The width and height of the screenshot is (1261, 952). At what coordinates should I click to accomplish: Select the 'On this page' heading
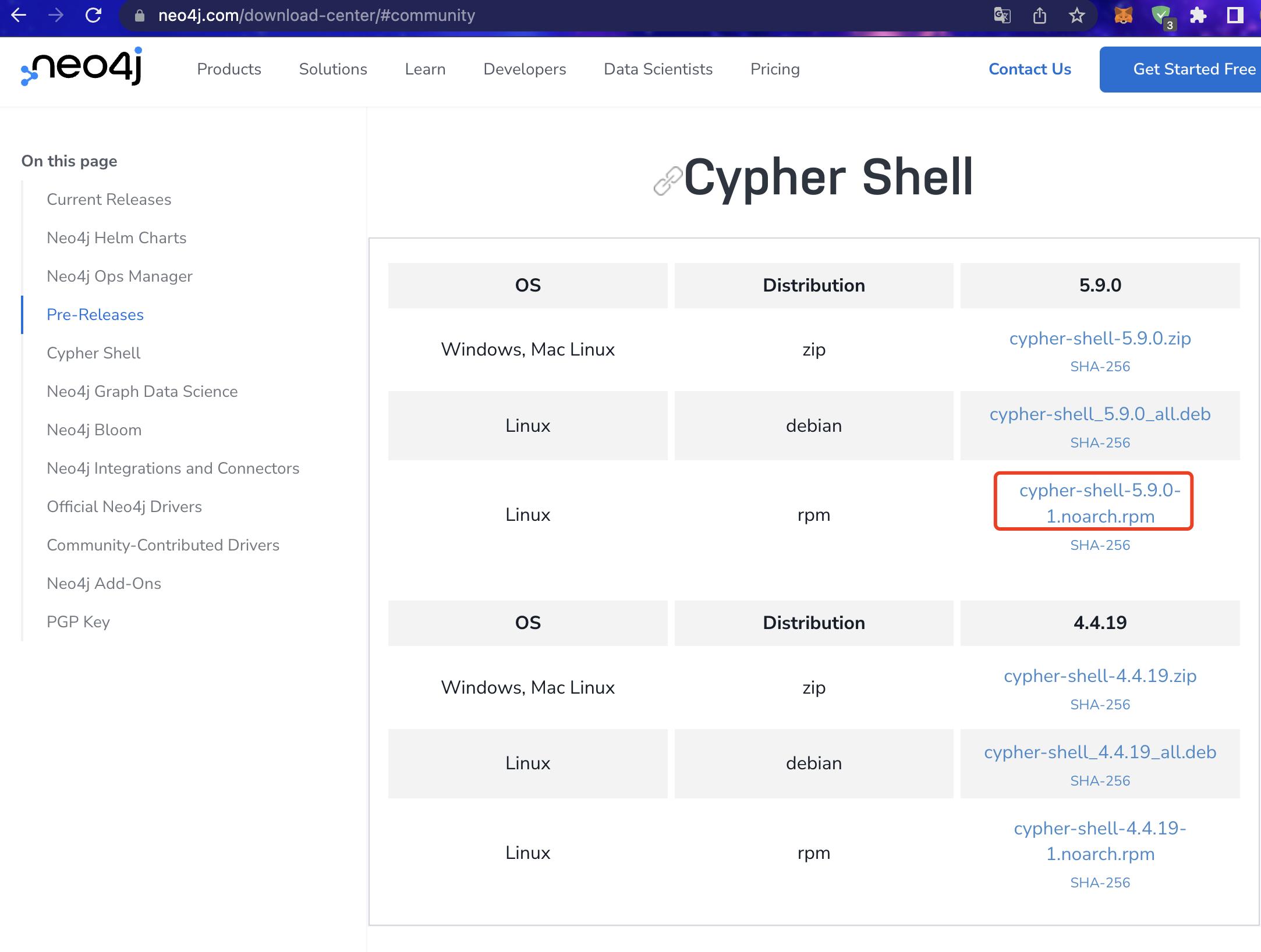pyautogui.click(x=69, y=161)
